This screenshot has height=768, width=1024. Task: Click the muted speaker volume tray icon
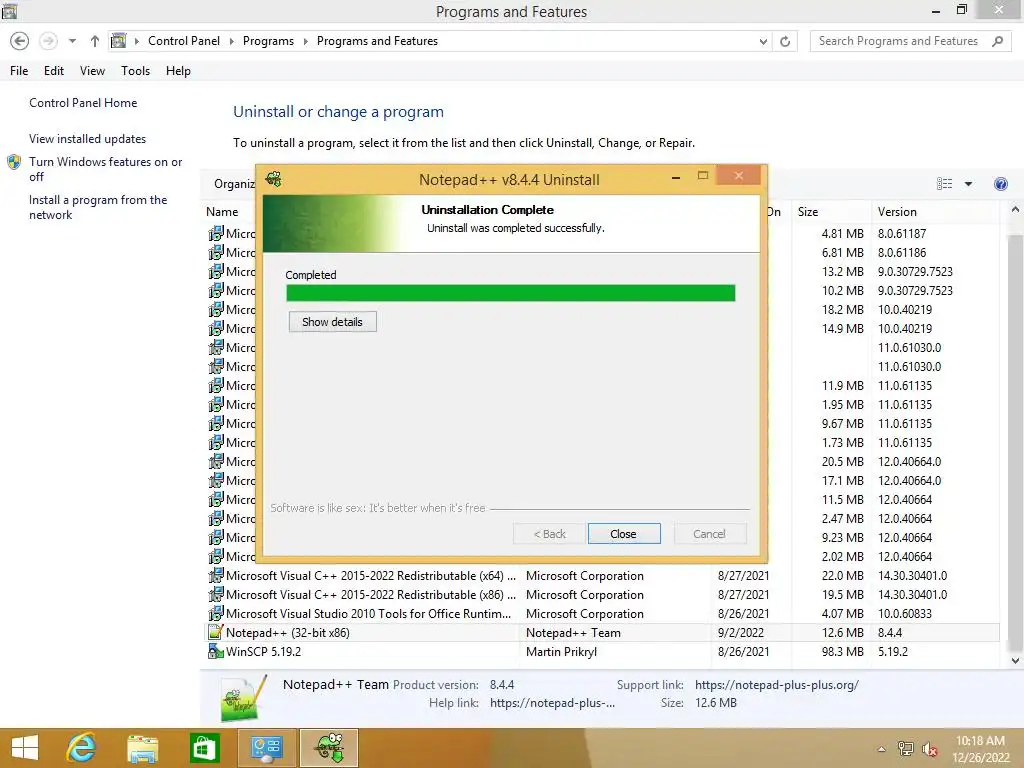point(929,749)
